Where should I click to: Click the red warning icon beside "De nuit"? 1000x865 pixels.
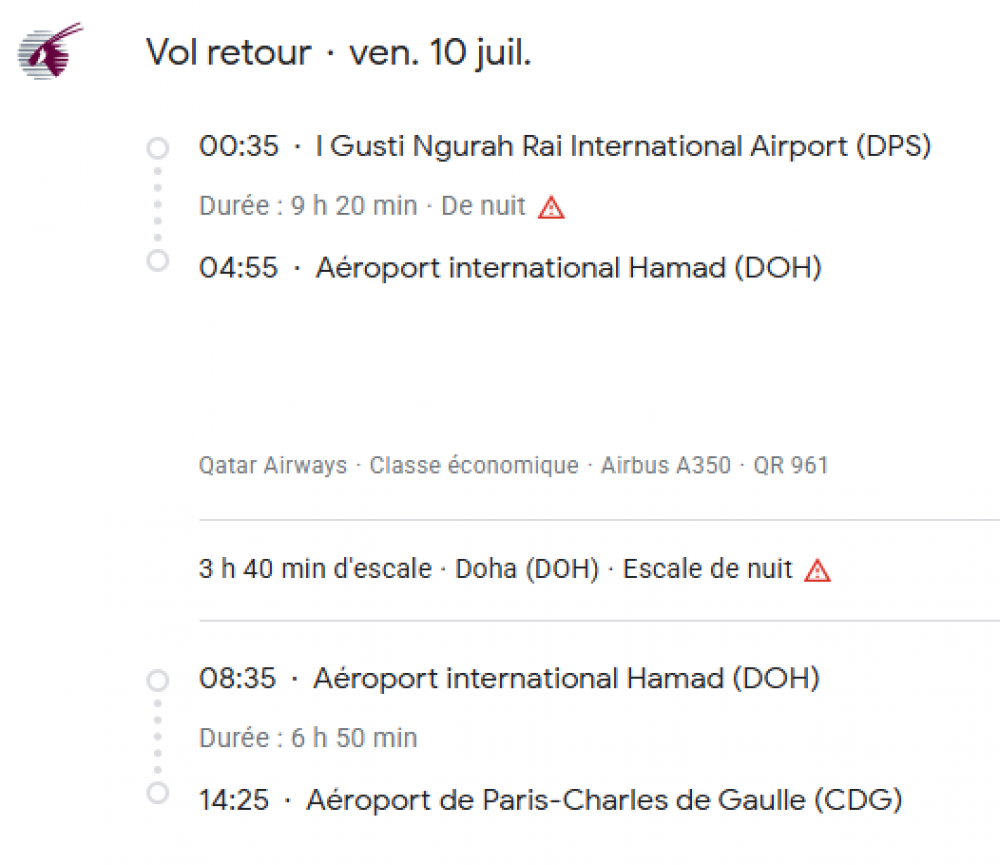(551, 207)
